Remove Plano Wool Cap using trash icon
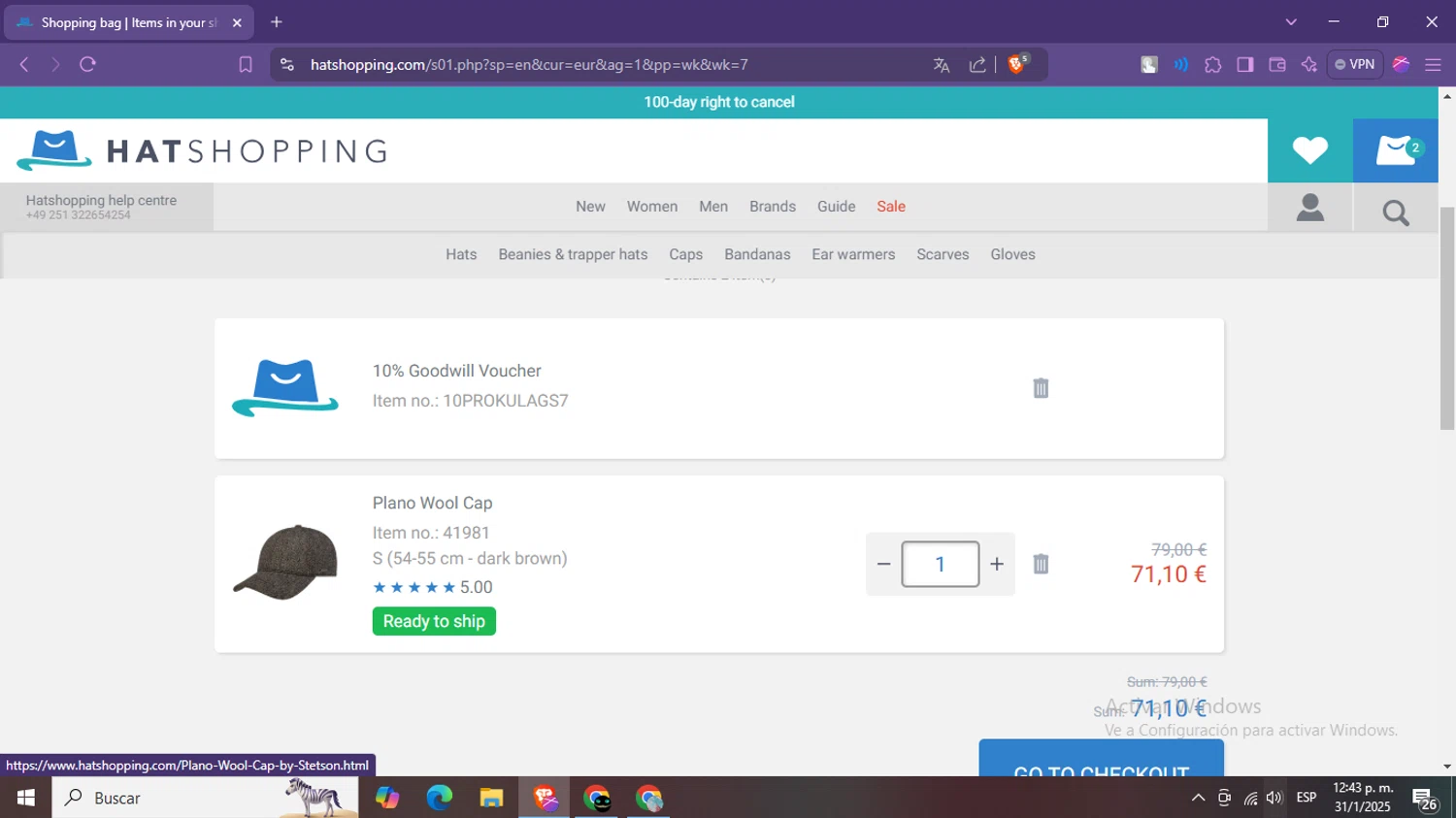 1041,564
